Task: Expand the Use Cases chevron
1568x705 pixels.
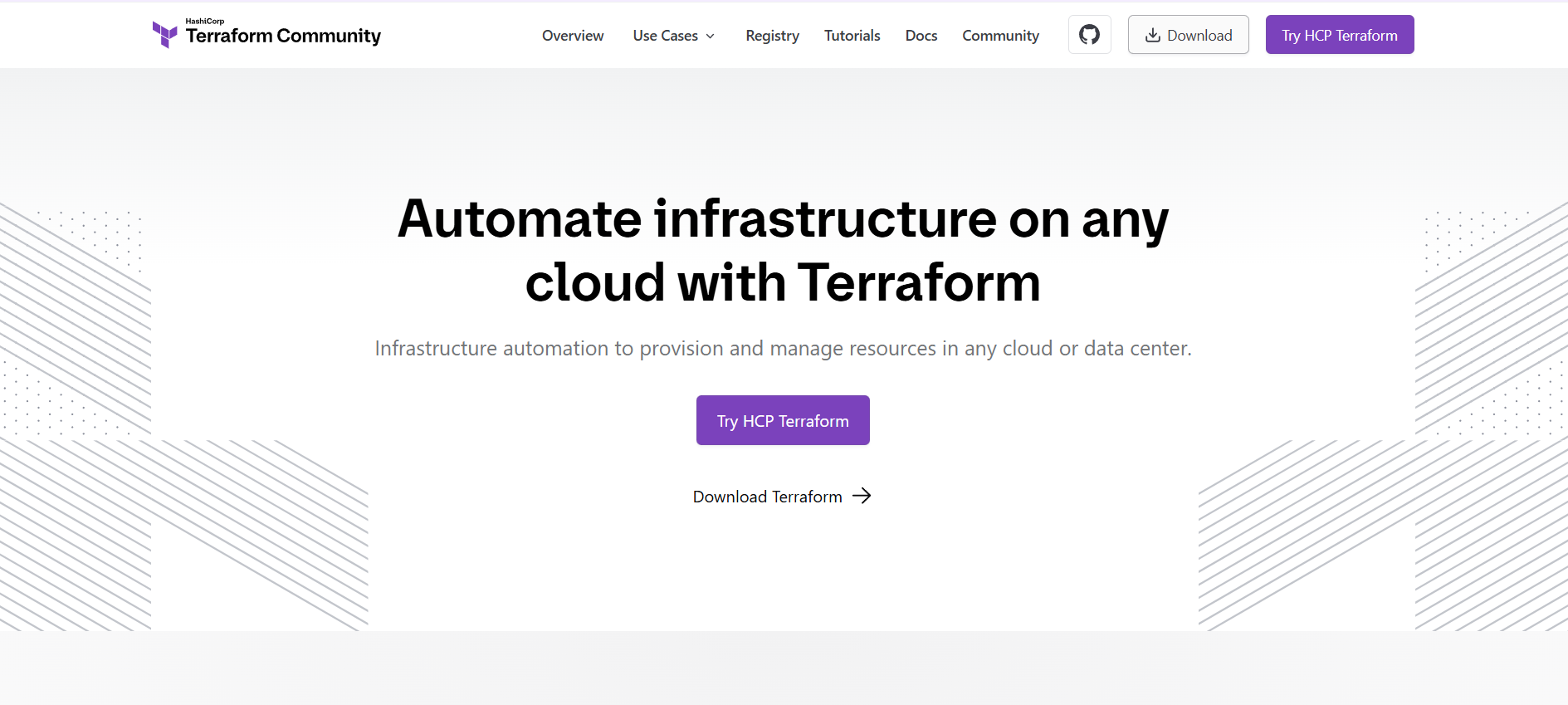Action: (x=711, y=36)
